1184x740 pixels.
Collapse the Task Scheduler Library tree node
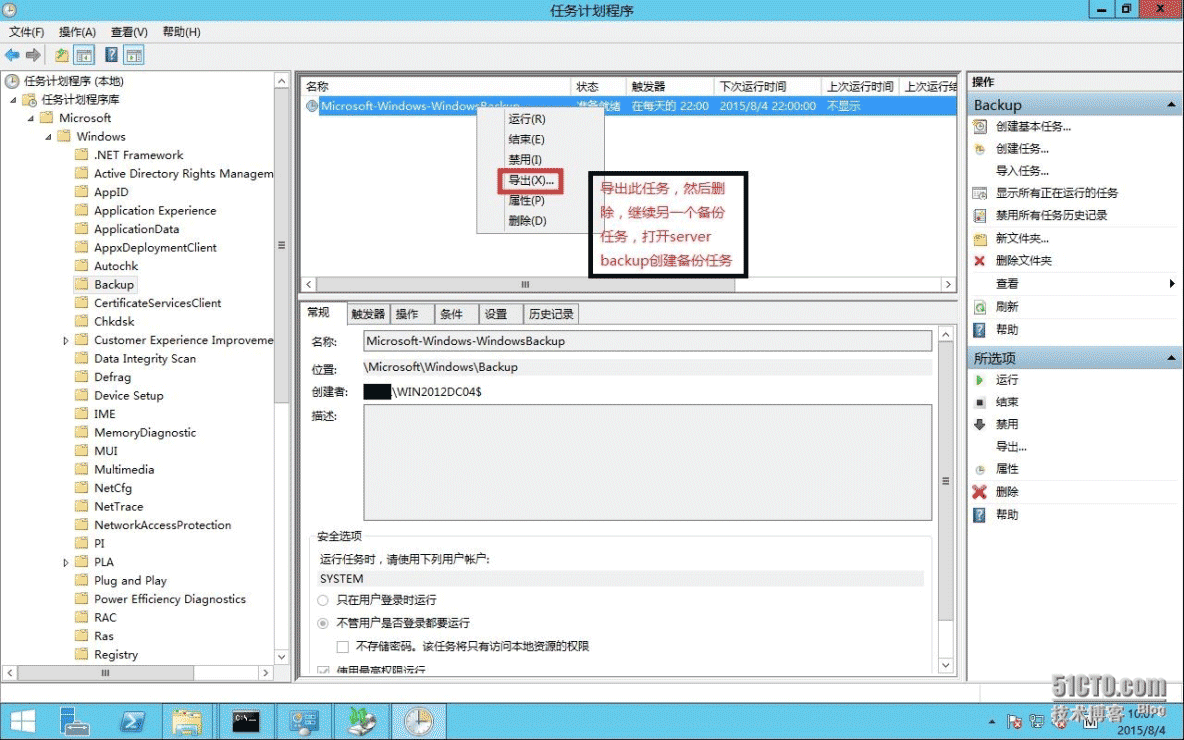coord(13,100)
